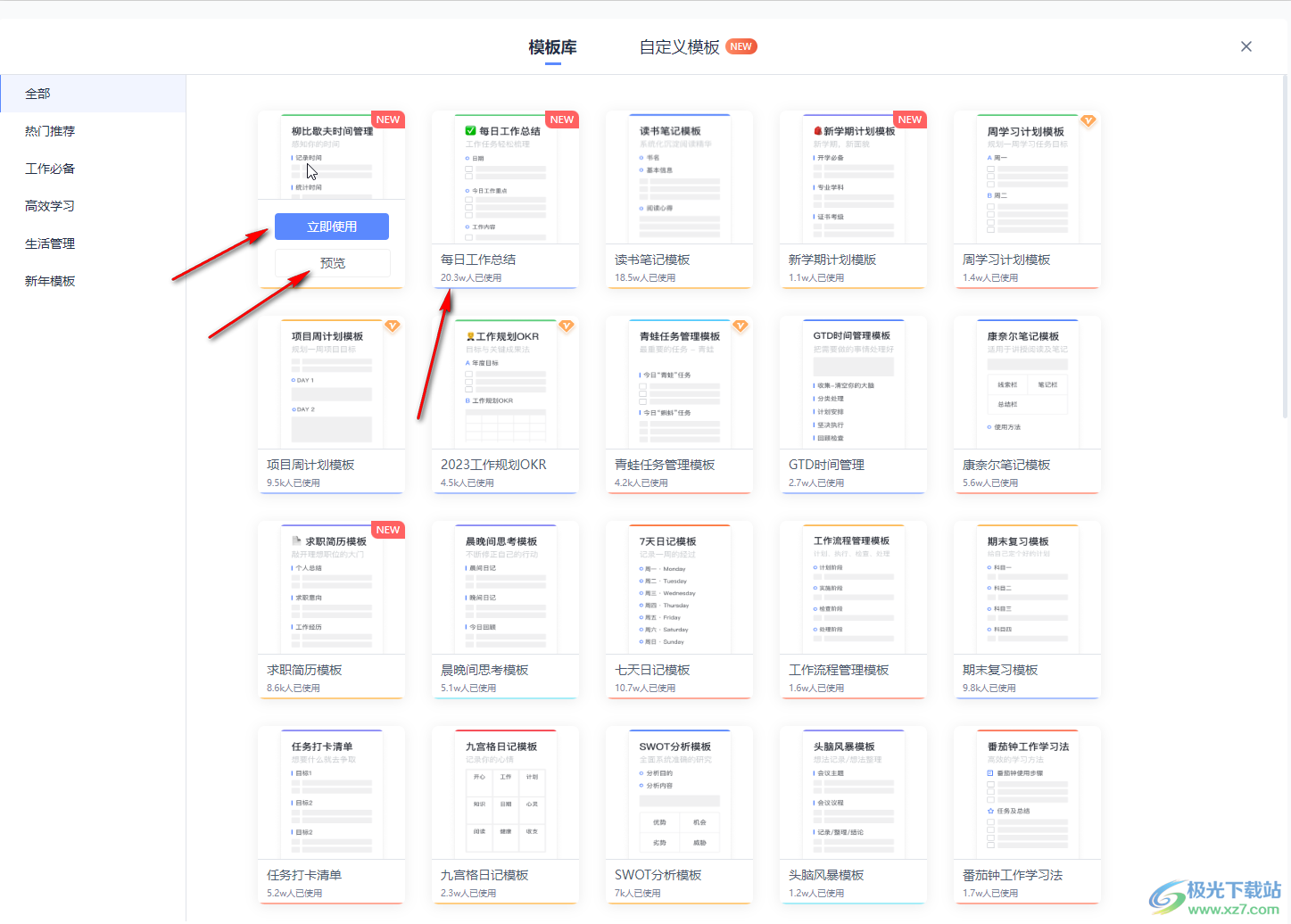Click VIP badge on 项目周计划模板
This screenshot has height=924, width=1291.
click(392, 326)
